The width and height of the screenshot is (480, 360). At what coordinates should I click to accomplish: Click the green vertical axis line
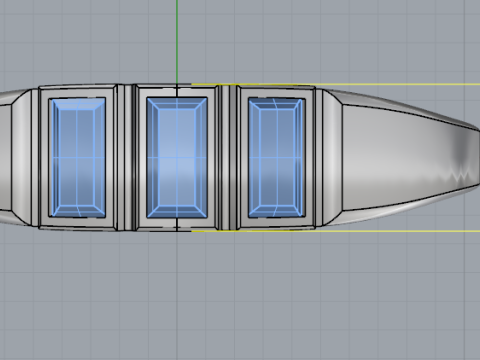point(177,42)
